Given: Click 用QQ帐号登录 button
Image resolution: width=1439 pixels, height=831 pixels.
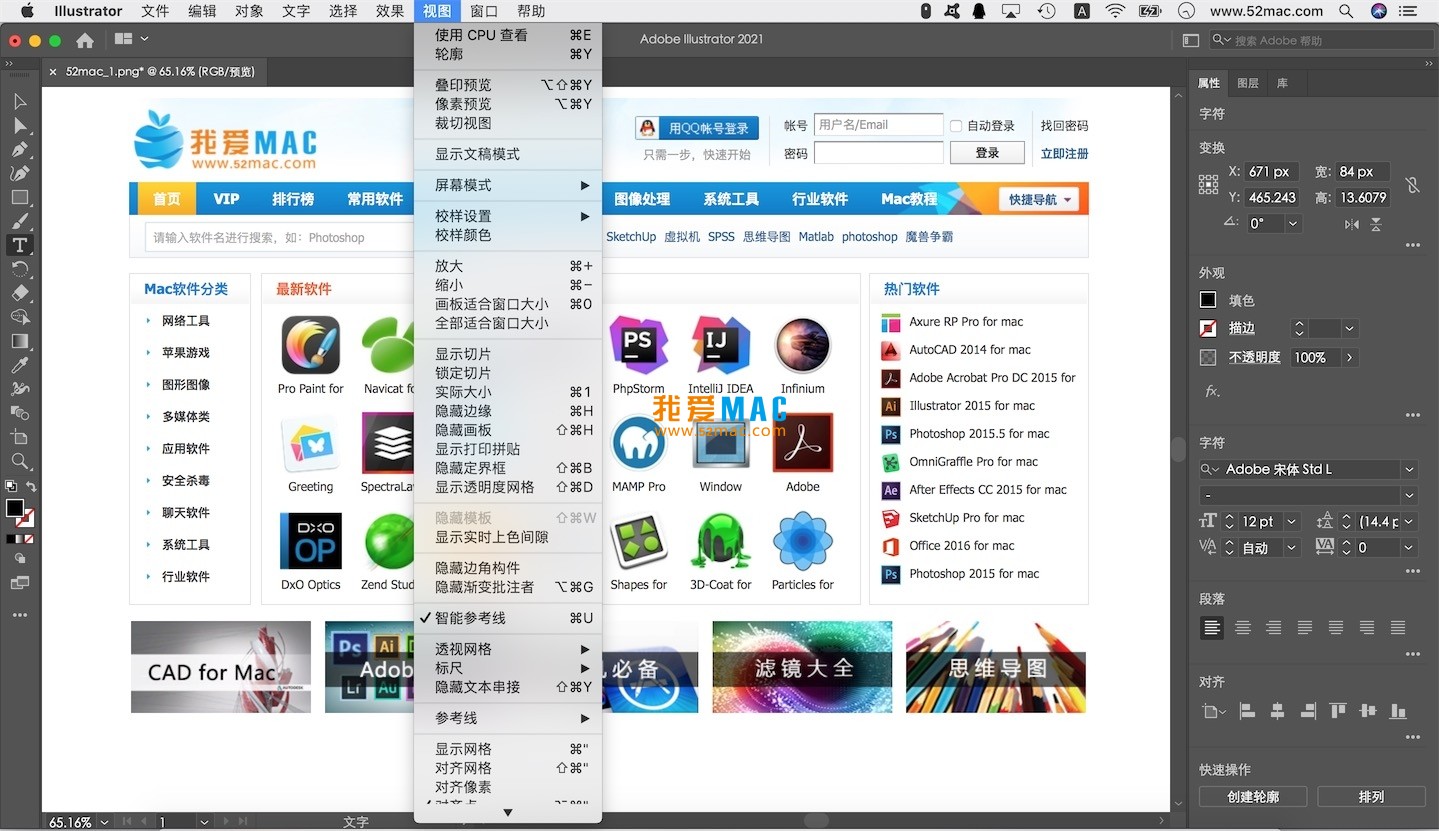Looking at the screenshot, I should coord(697,128).
